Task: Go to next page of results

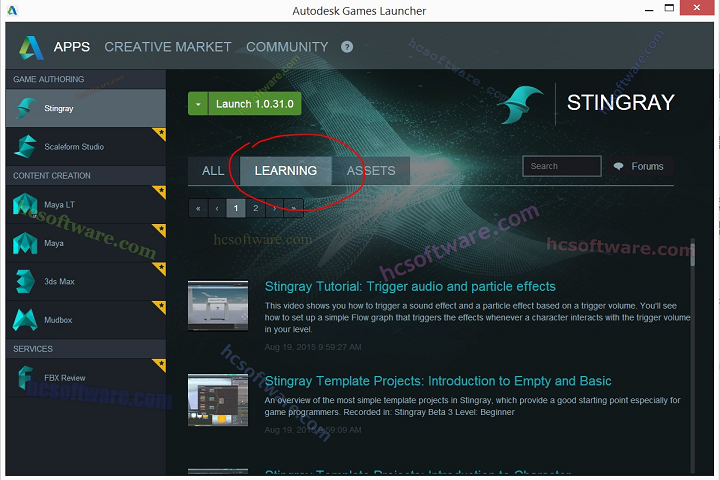Action: 274,208
